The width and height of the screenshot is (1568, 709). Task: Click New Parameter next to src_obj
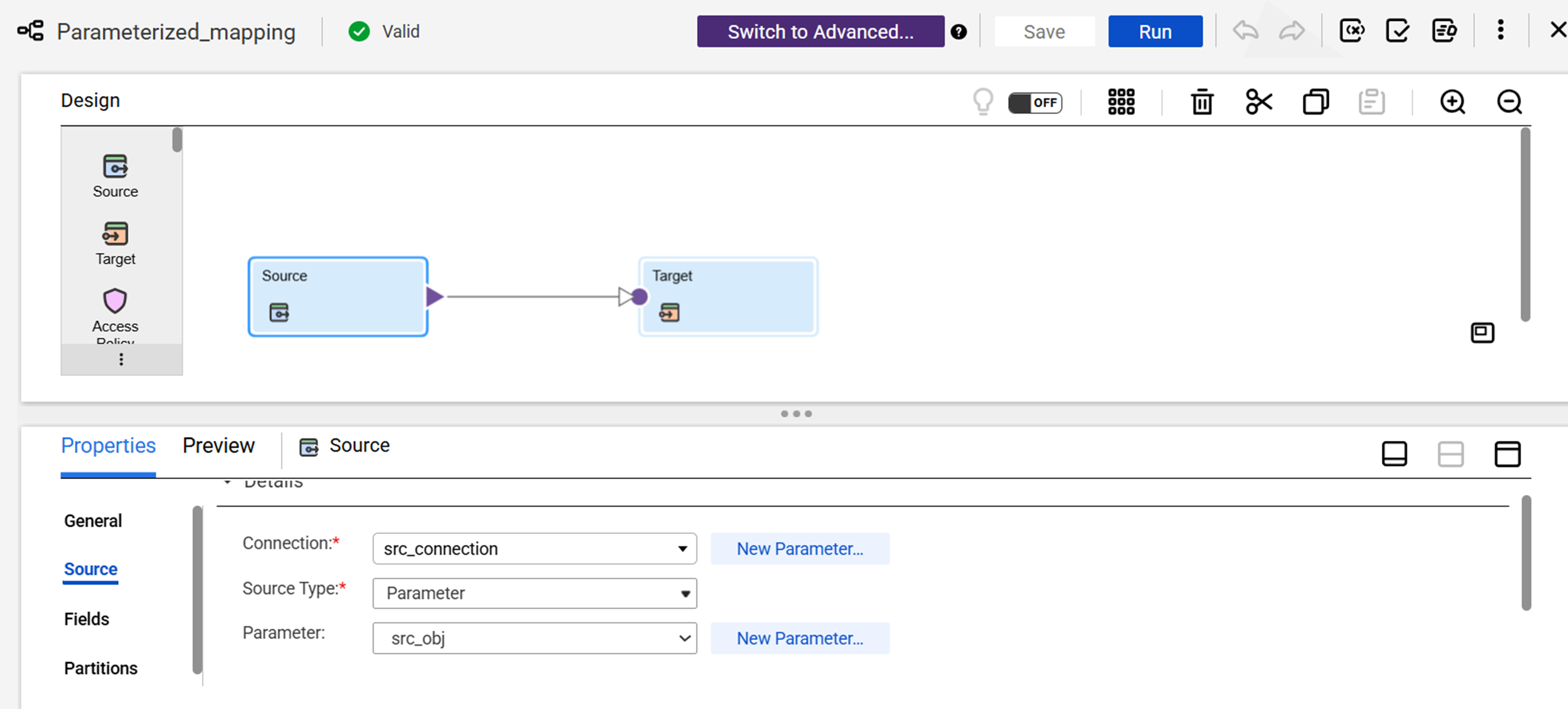800,638
